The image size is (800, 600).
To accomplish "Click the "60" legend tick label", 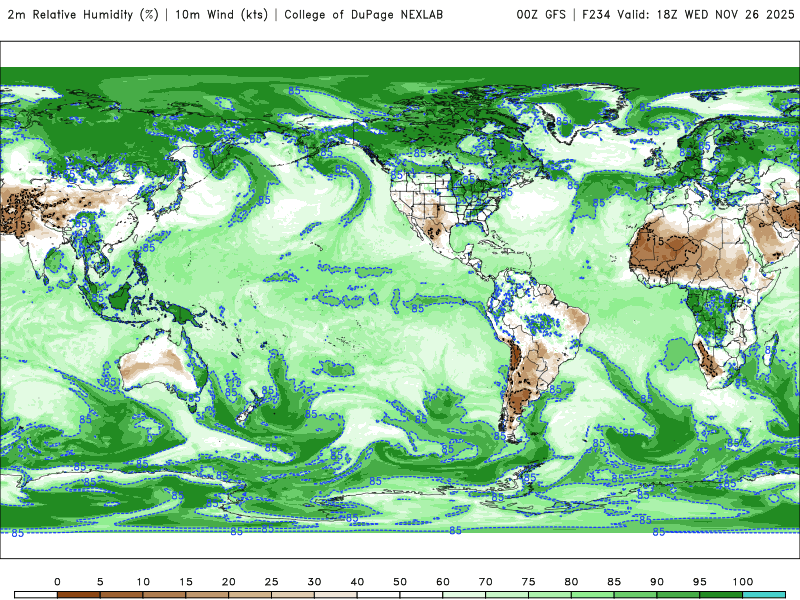I will (443, 582).
